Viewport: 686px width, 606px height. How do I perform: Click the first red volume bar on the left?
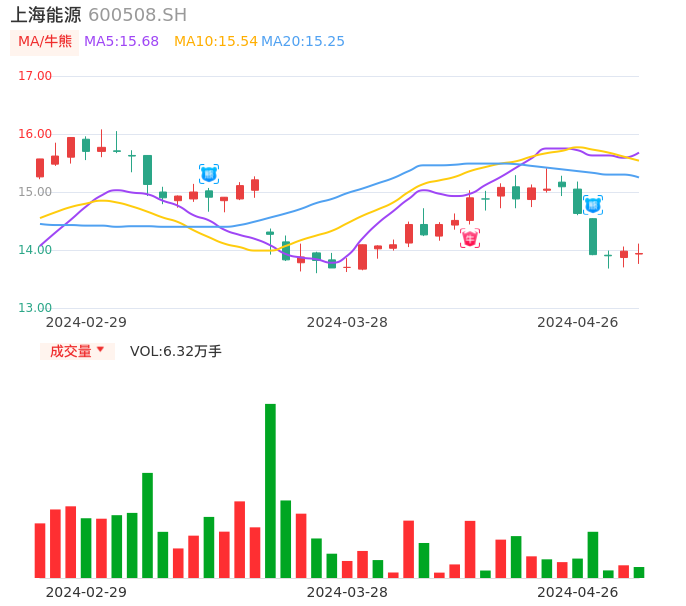pos(40,550)
